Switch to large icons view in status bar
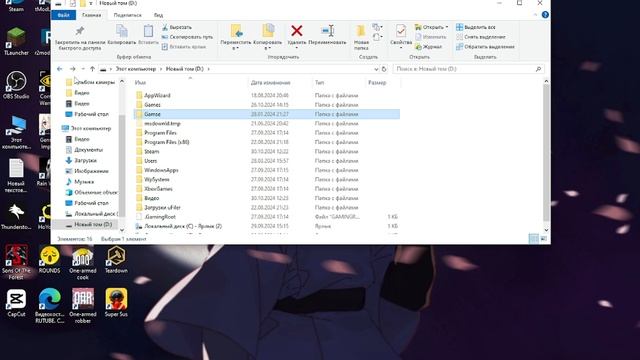Screen dimensions: 640x360 (x=544, y=239)
